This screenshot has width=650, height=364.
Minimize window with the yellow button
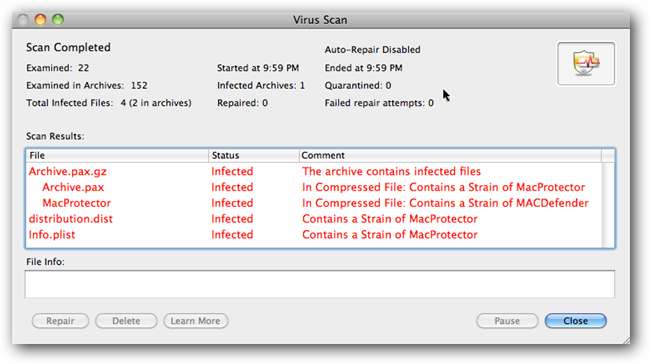[x=40, y=19]
